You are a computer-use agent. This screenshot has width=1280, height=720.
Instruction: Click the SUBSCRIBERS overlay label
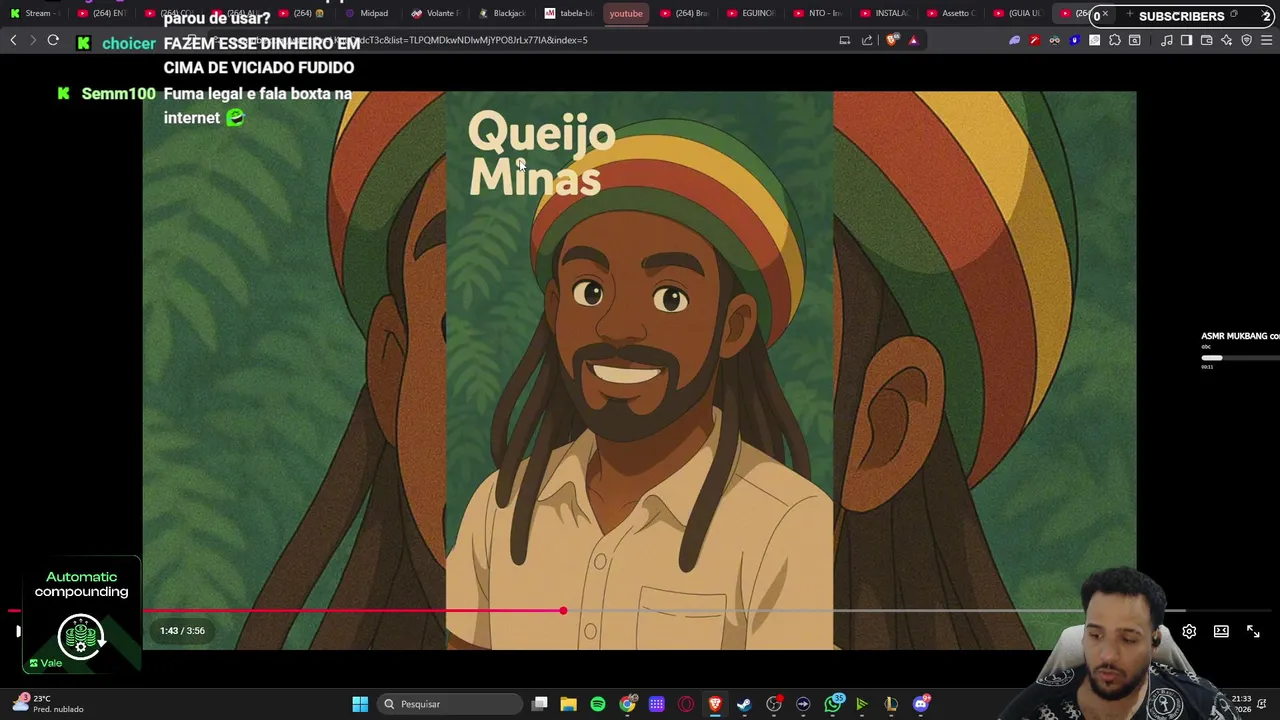(x=1181, y=16)
